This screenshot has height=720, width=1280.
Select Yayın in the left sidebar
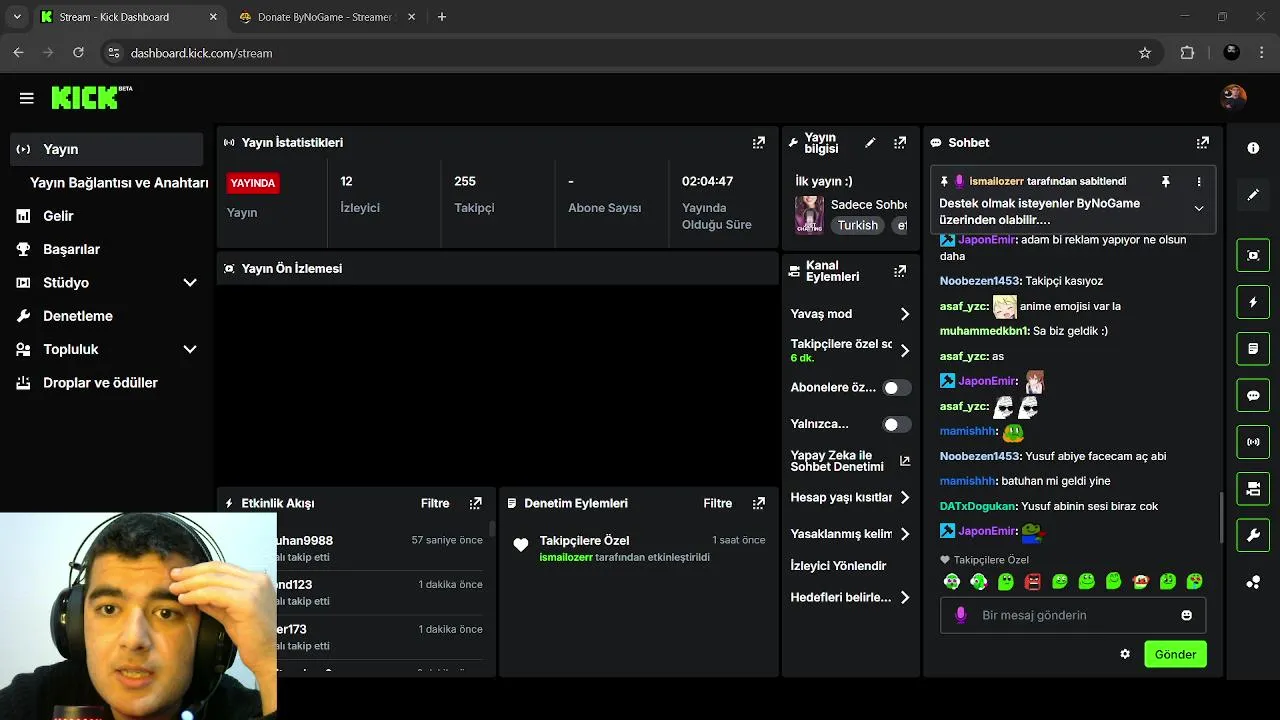(107, 149)
